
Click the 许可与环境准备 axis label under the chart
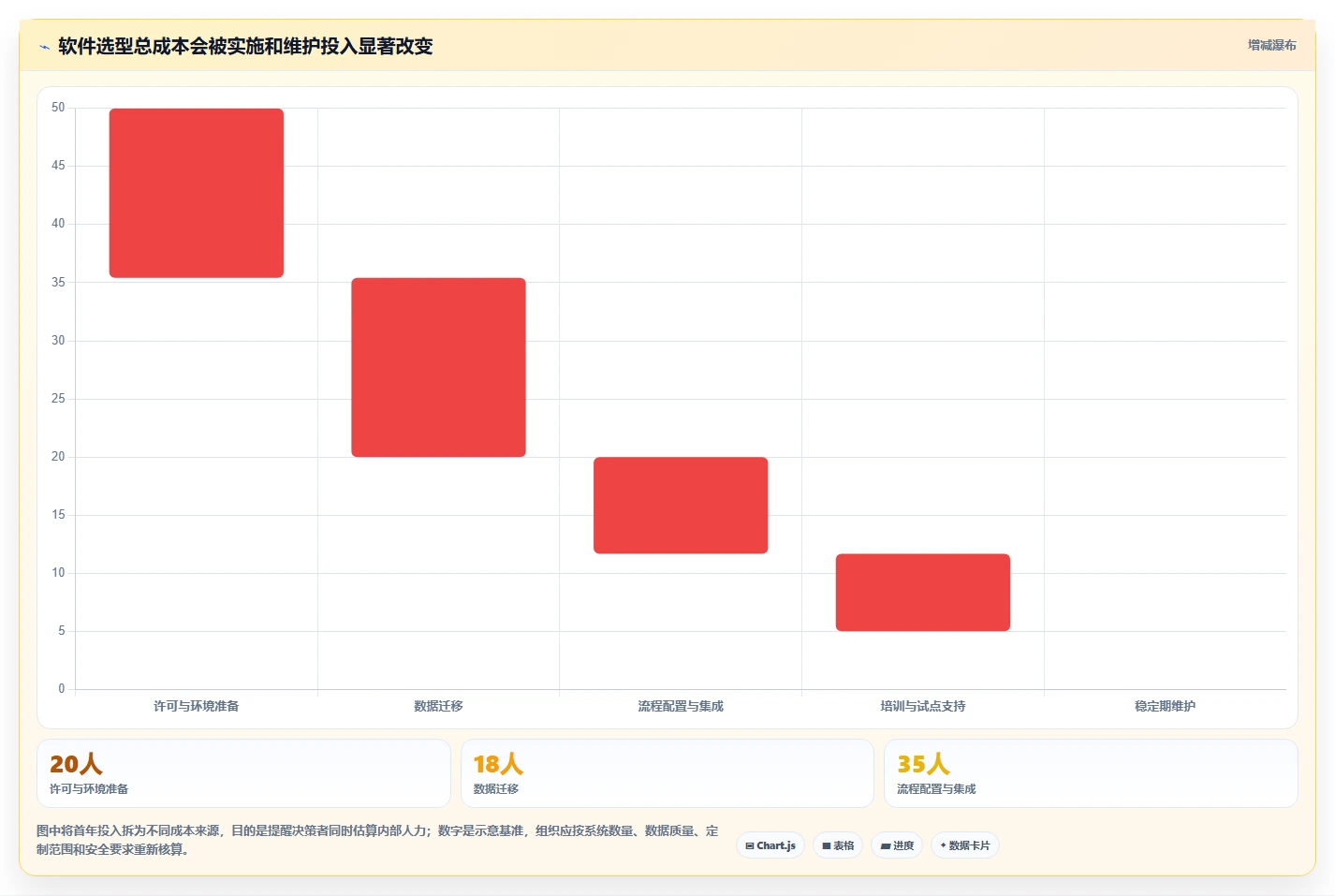[x=197, y=706]
